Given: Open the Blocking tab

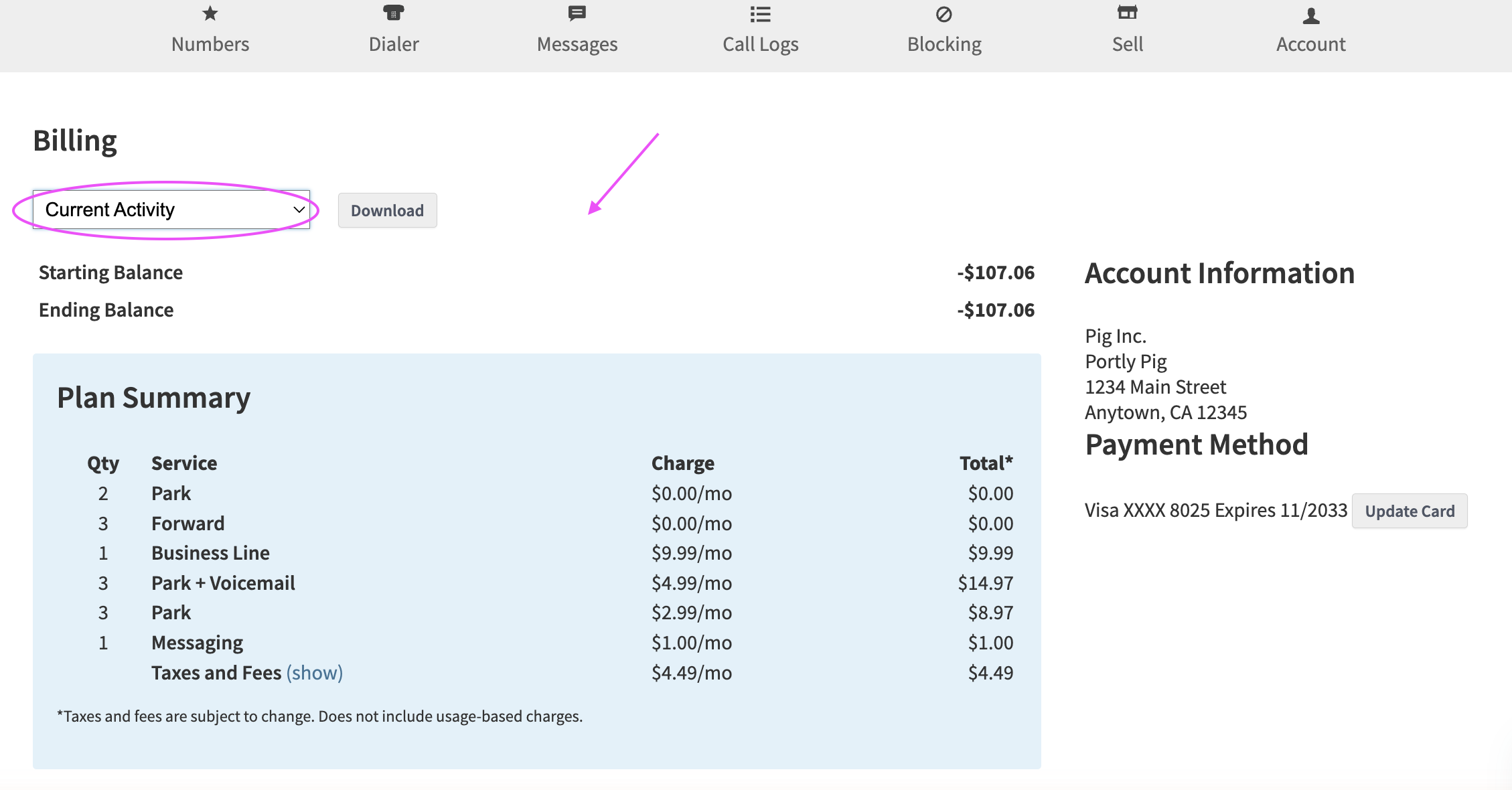Looking at the screenshot, I should pos(944,44).
